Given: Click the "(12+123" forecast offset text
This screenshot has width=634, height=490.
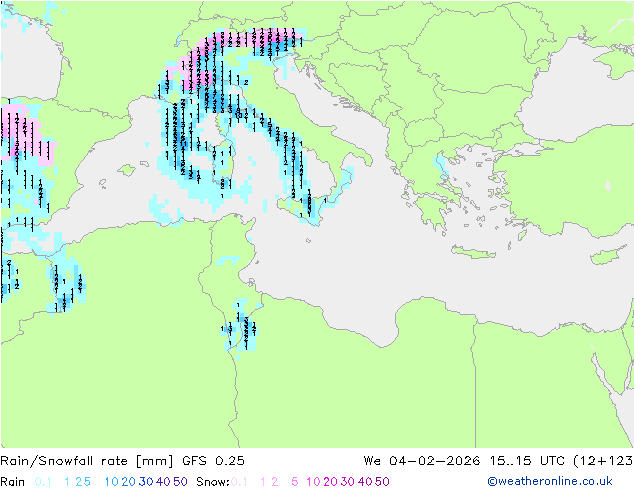Looking at the screenshot, I should (603, 461).
